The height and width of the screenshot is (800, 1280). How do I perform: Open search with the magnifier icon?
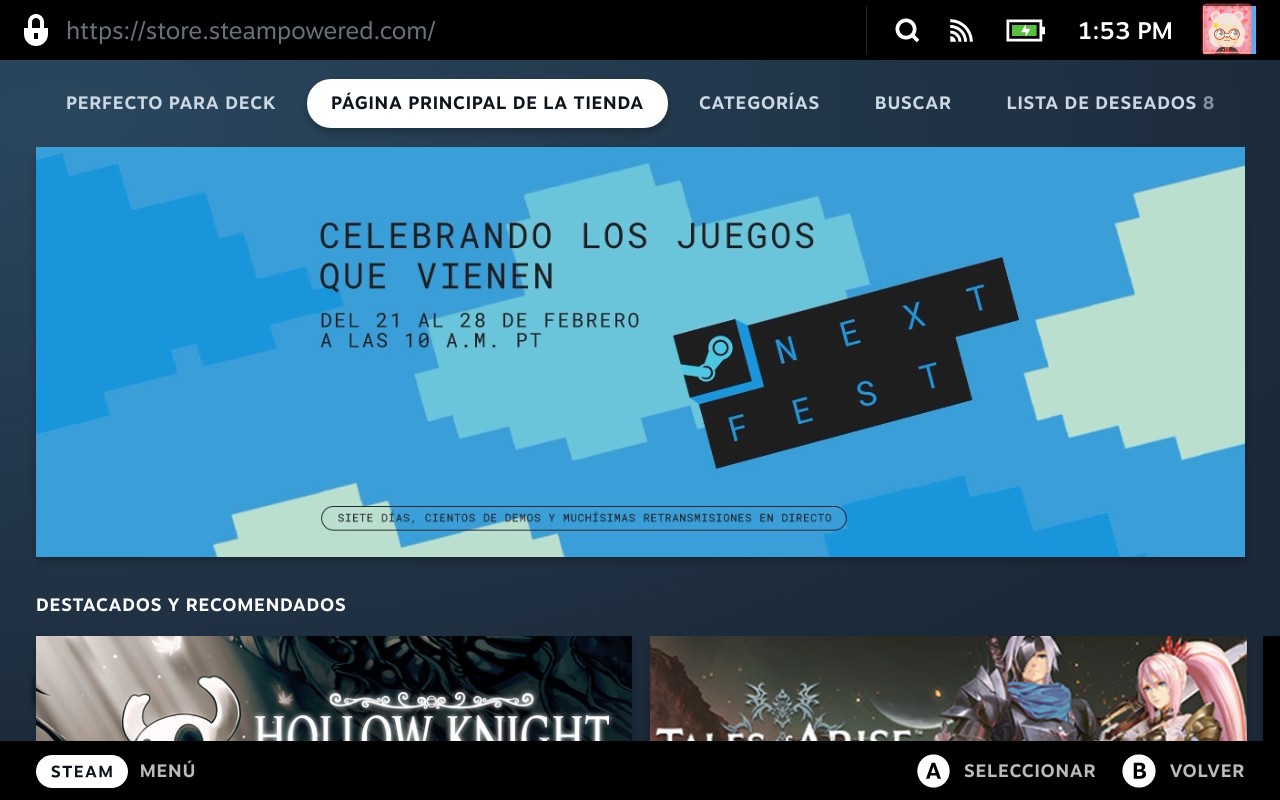point(907,31)
